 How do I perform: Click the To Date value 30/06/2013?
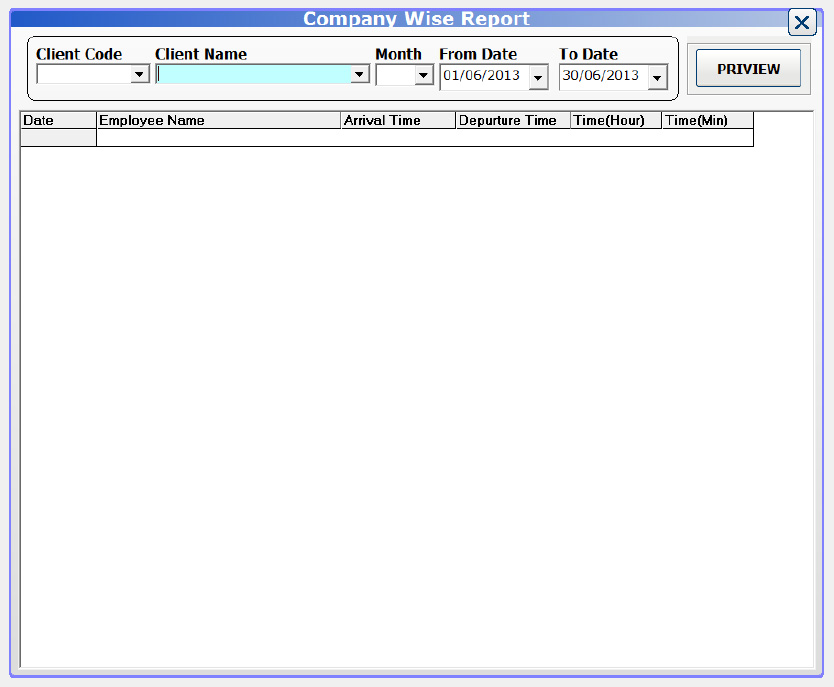[x=603, y=76]
